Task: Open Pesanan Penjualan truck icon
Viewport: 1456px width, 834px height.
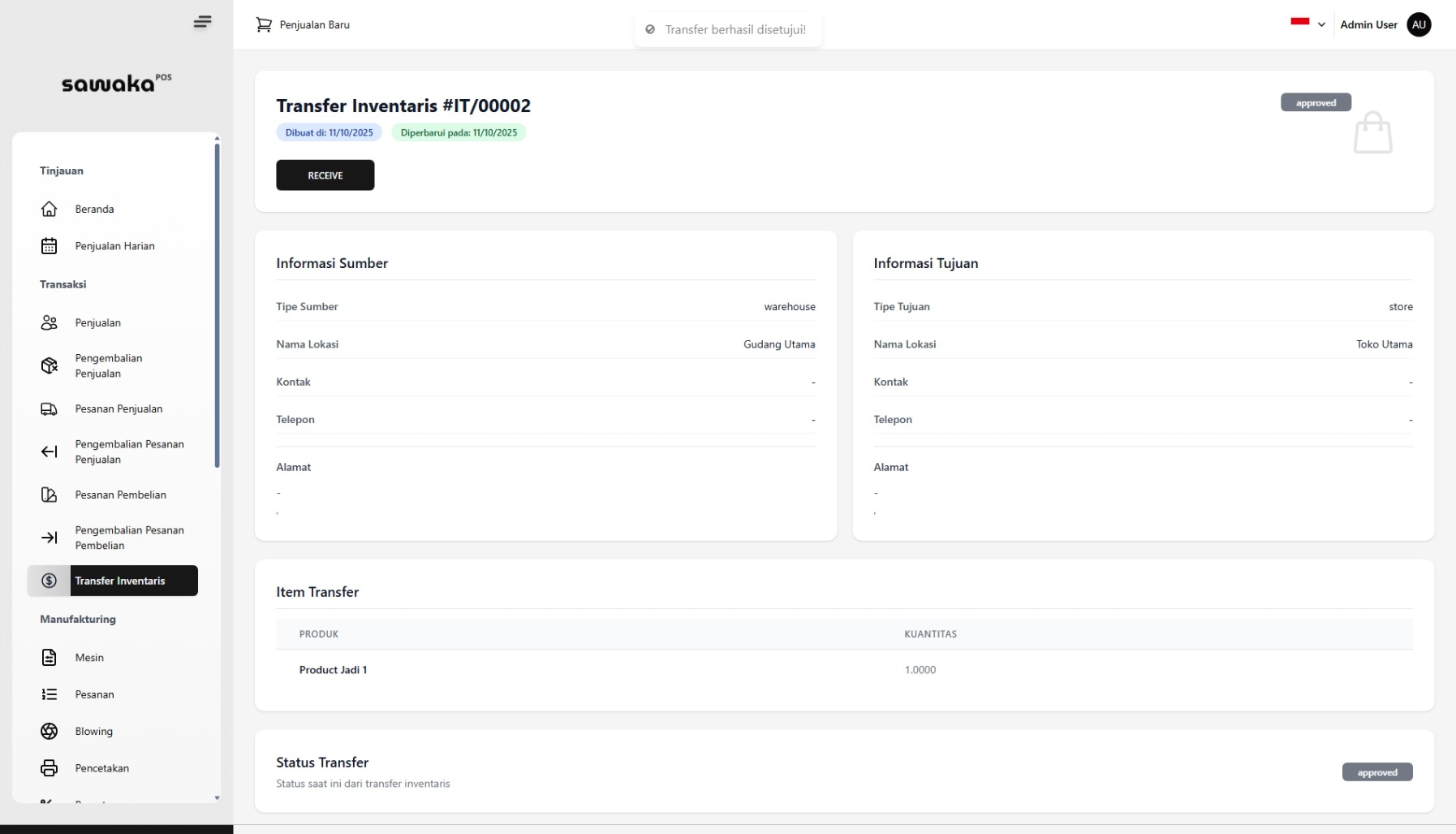Action: (50, 409)
